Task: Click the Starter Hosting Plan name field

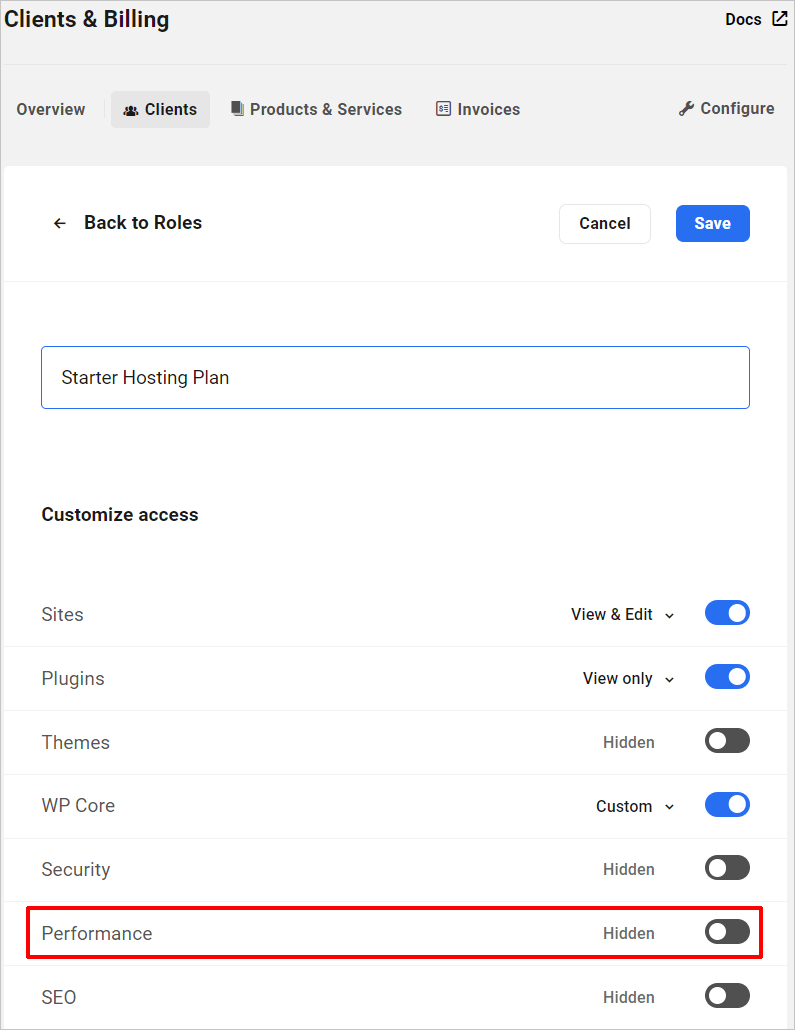Action: click(395, 377)
